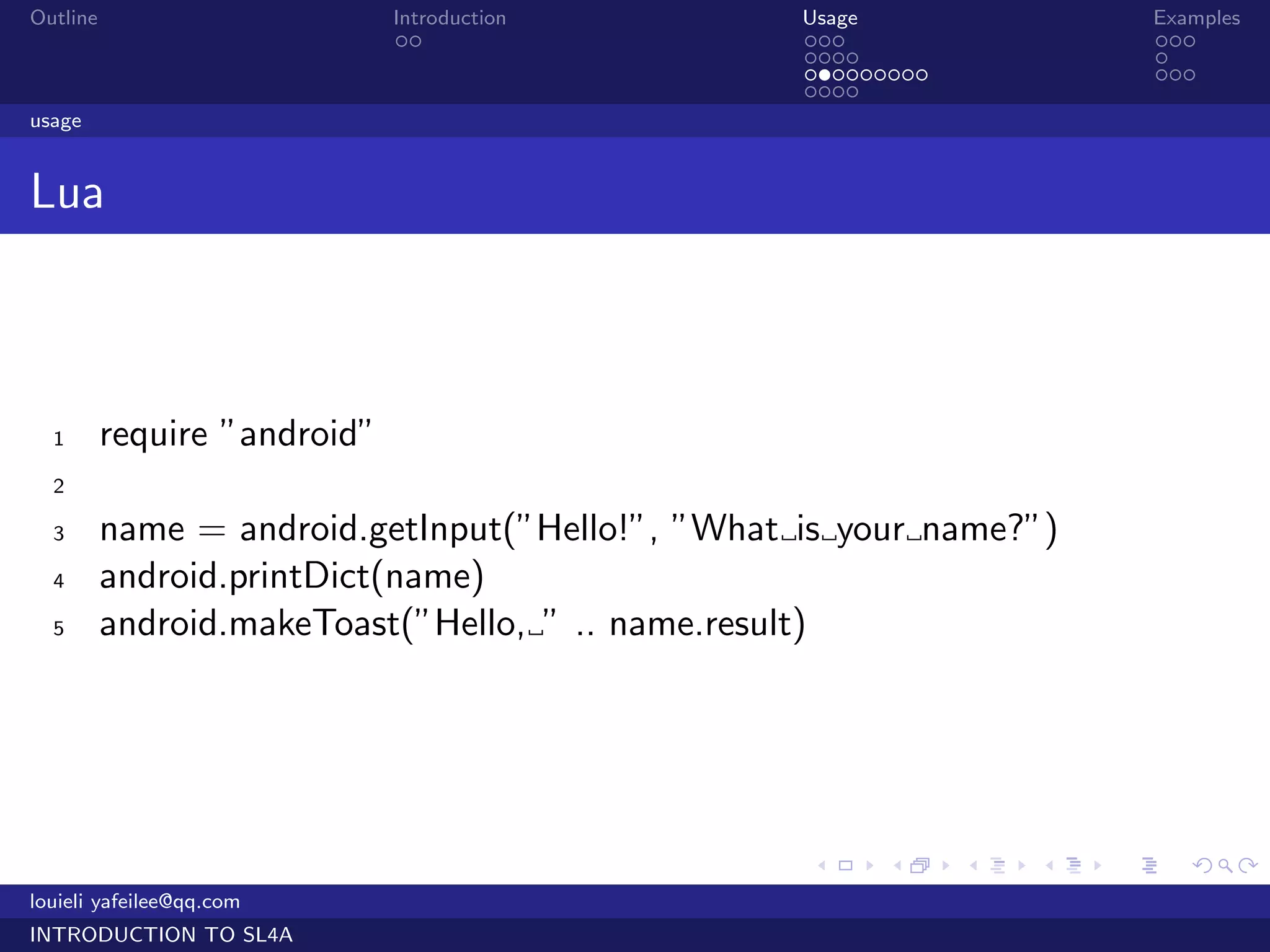The height and width of the screenshot is (952, 1270).
Task: Jump to next subsection arrow
Action: (1022, 865)
